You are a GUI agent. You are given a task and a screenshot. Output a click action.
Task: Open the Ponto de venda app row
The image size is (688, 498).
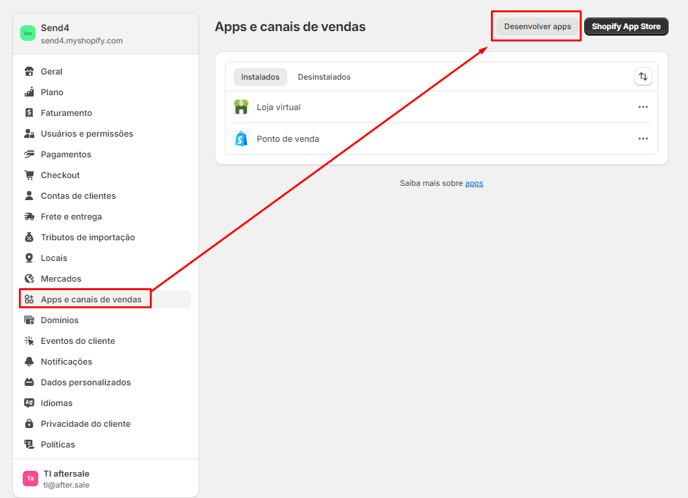(441, 139)
